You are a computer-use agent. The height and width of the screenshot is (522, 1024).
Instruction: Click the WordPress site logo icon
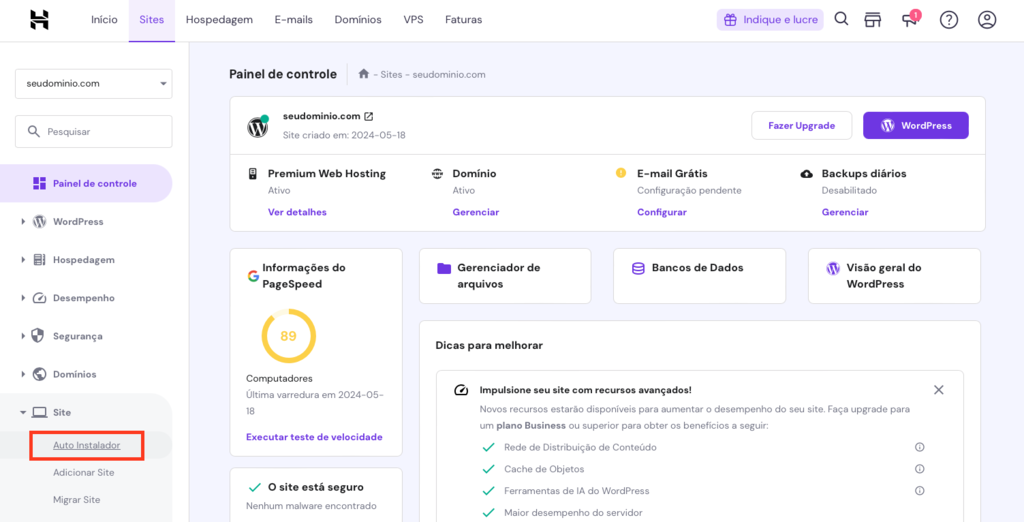(258, 127)
